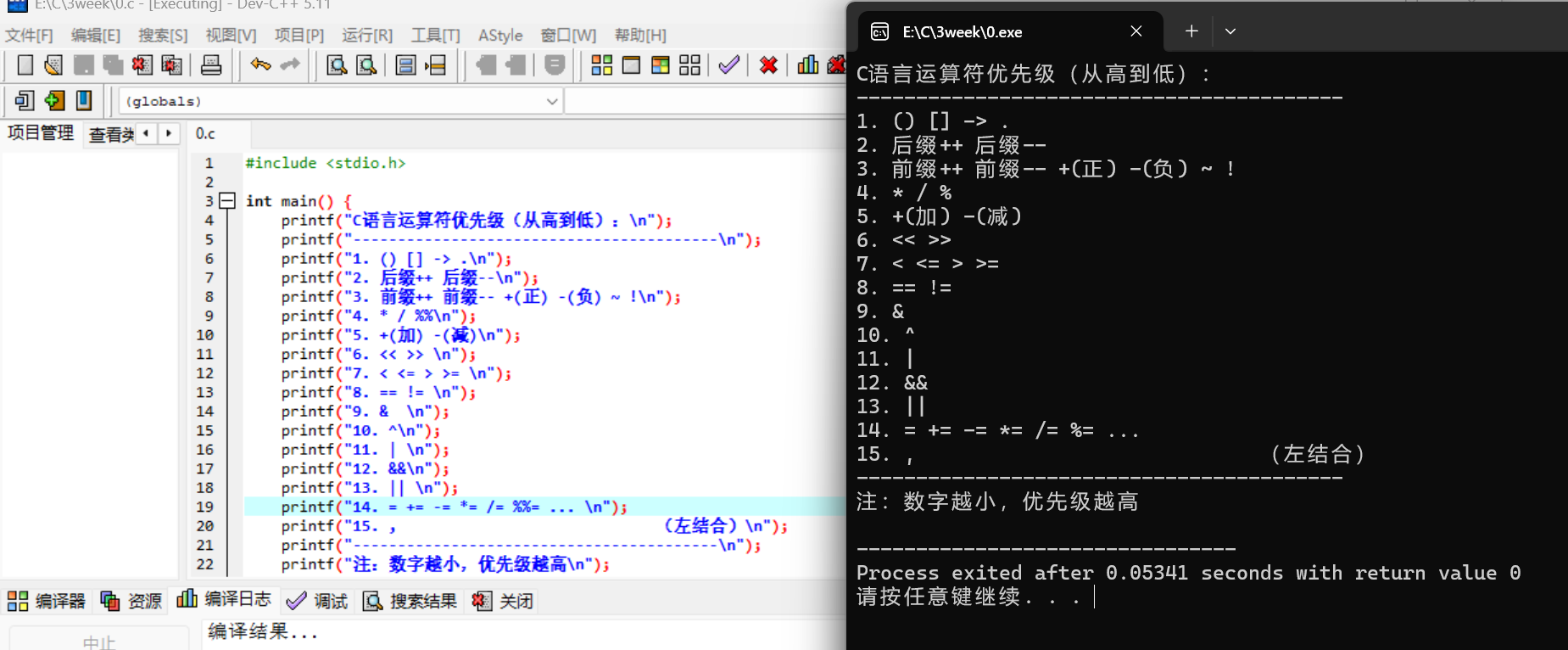Click the Close All files icon
Screen dimensions: 1568x650
tap(172, 65)
